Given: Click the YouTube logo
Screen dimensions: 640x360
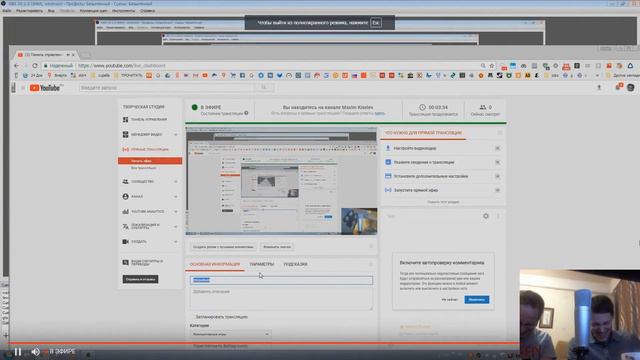Looking at the screenshot, I should pos(46,88).
